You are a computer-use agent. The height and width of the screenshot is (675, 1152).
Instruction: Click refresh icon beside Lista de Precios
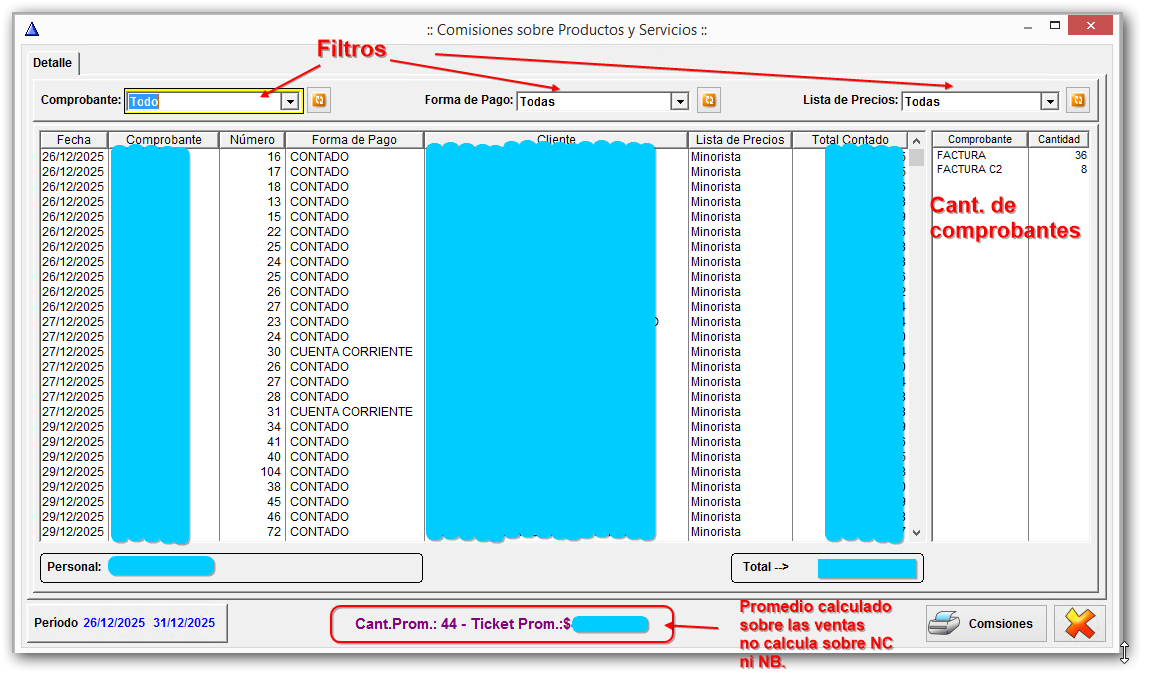[1077, 101]
